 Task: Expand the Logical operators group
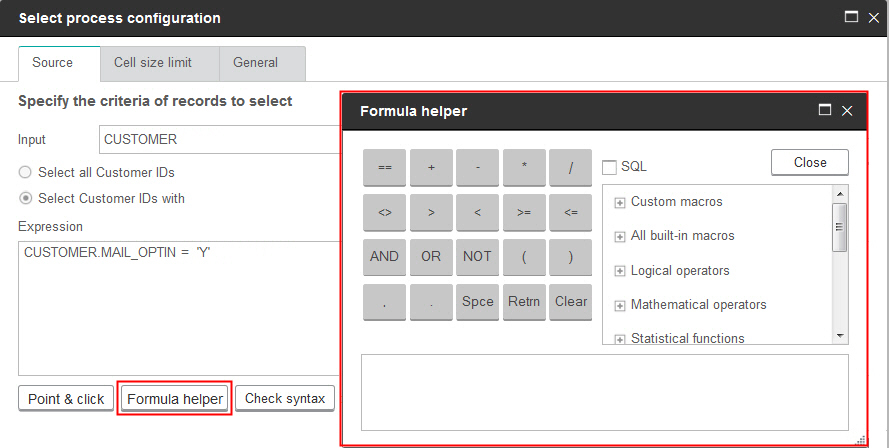620,271
